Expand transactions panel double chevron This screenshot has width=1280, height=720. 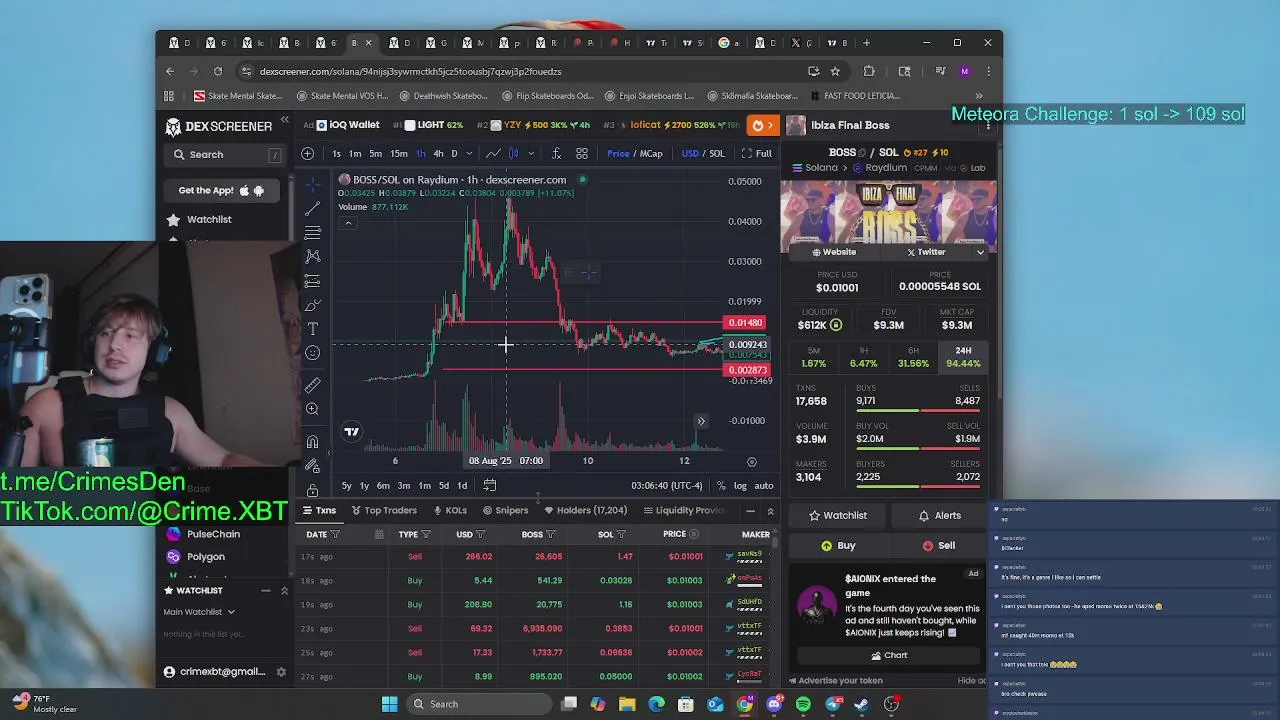pos(770,511)
